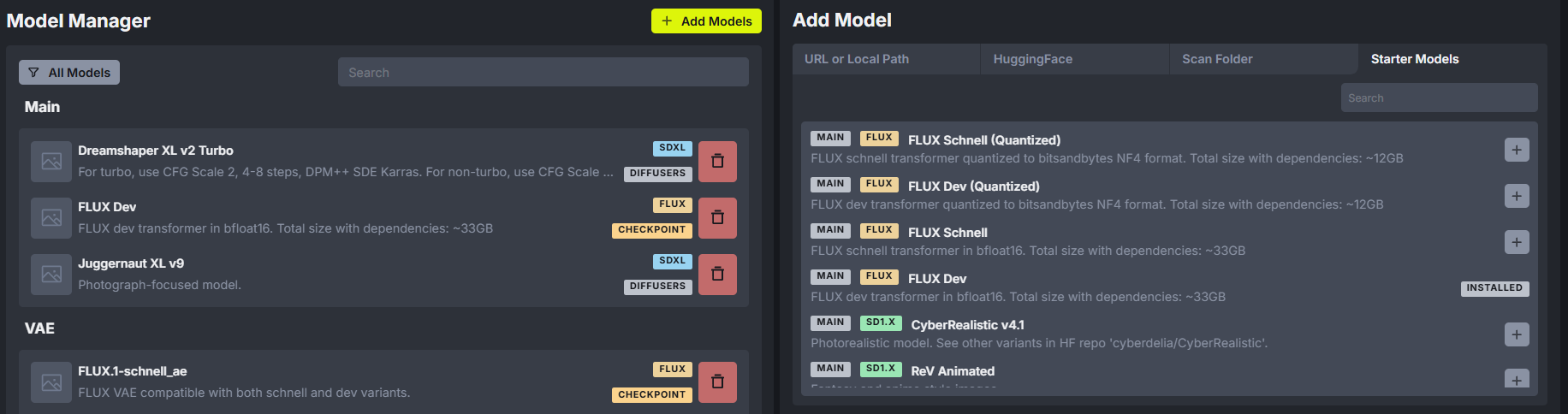Delete the FLUX Dev model

pos(717,217)
